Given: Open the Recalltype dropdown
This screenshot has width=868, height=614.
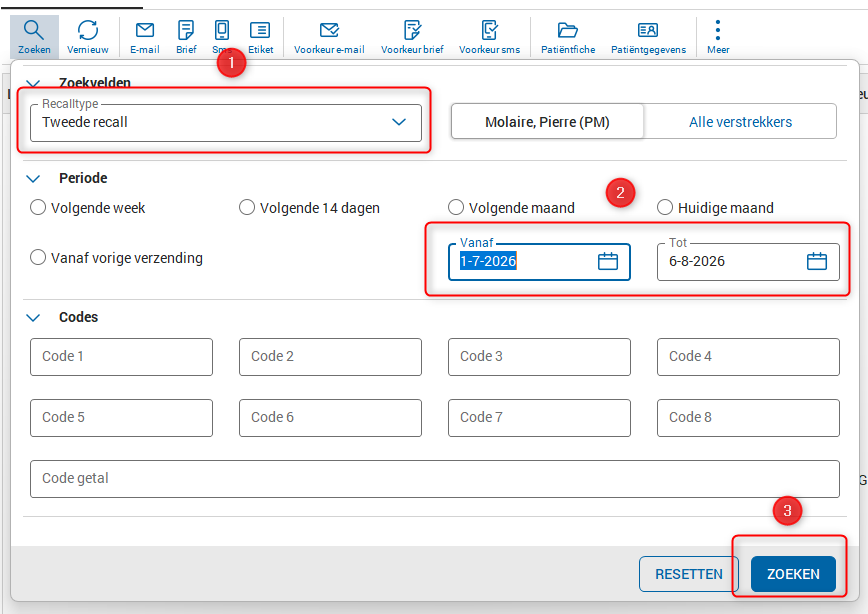Looking at the screenshot, I should tap(226, 122).
